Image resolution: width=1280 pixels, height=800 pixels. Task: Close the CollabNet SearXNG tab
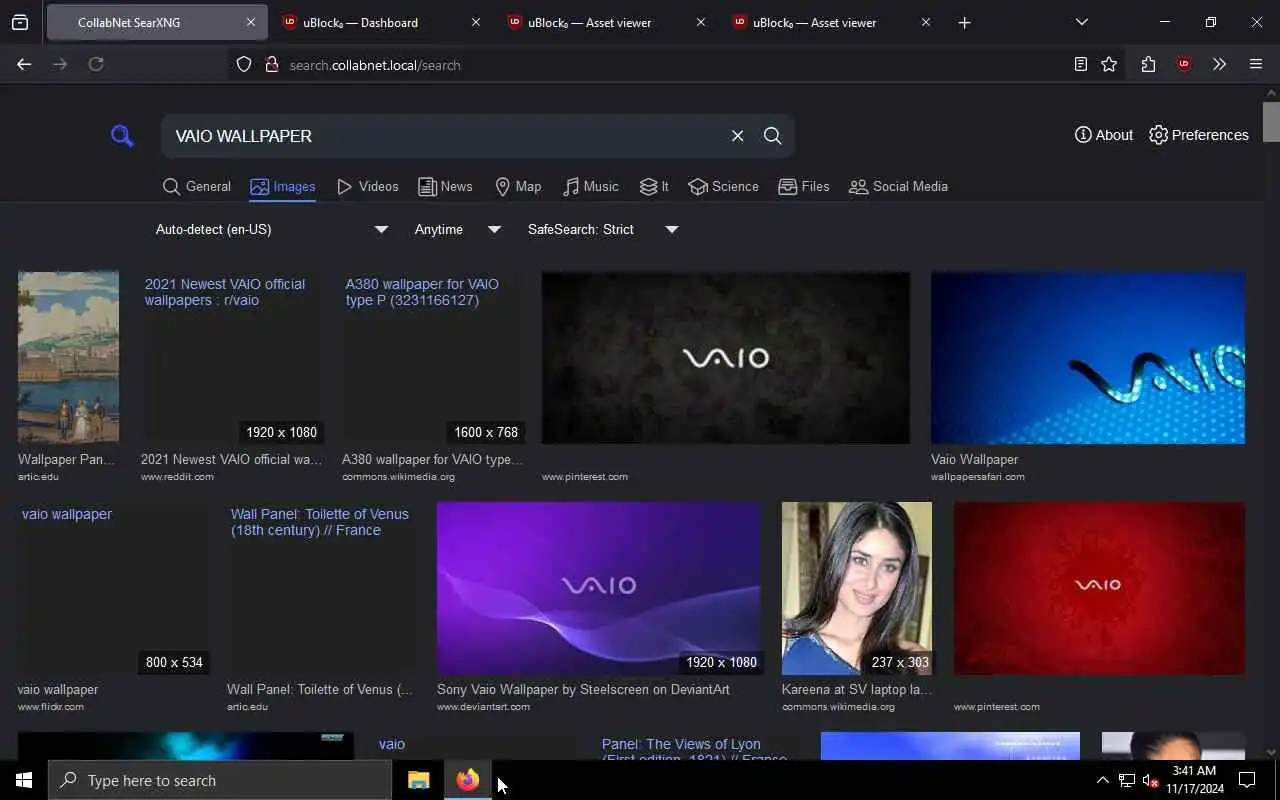tap(250, 22)
